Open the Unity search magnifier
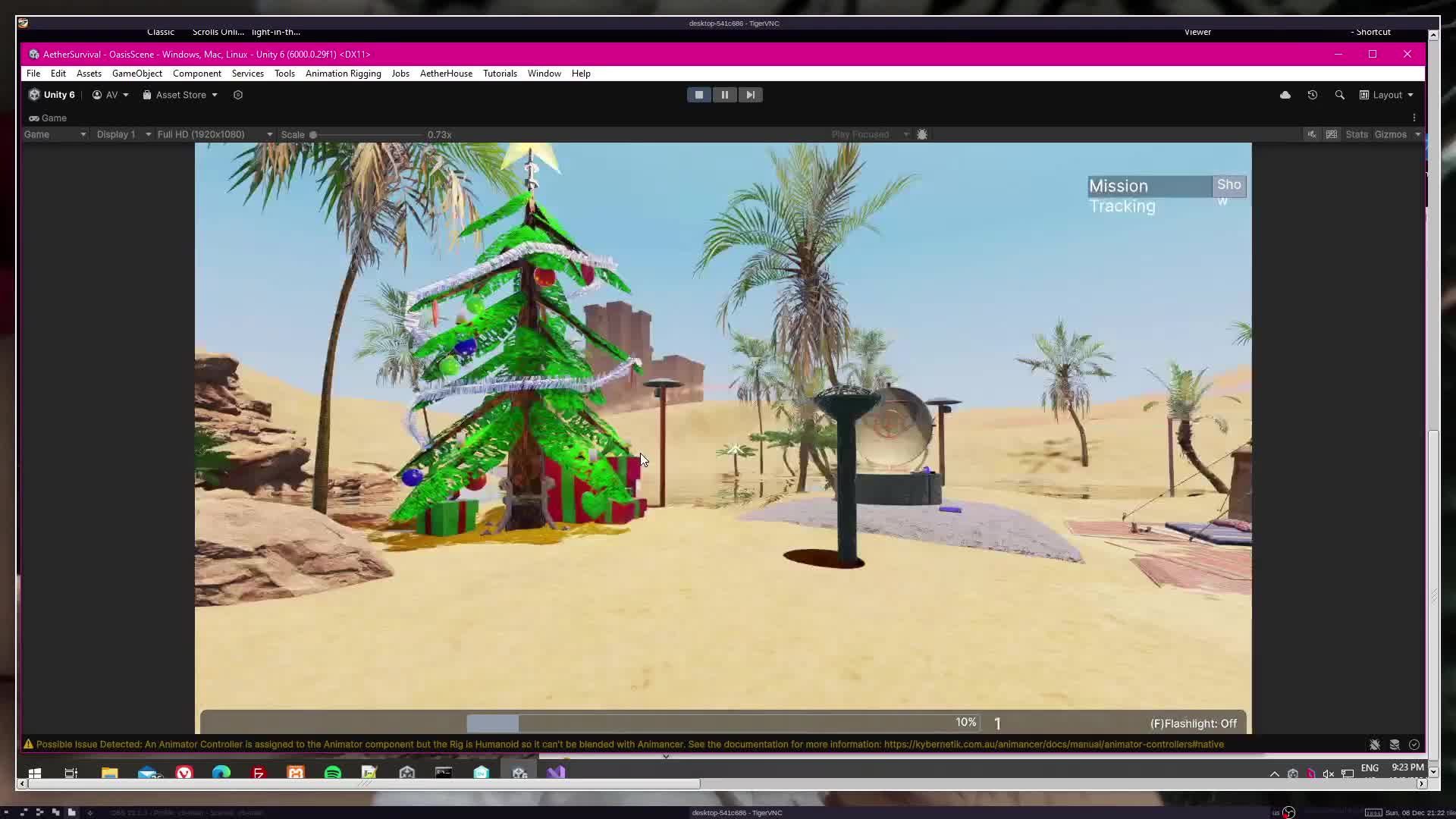Image resolution: width=1456 pixels, height=819 pixels. (1340, 95)
